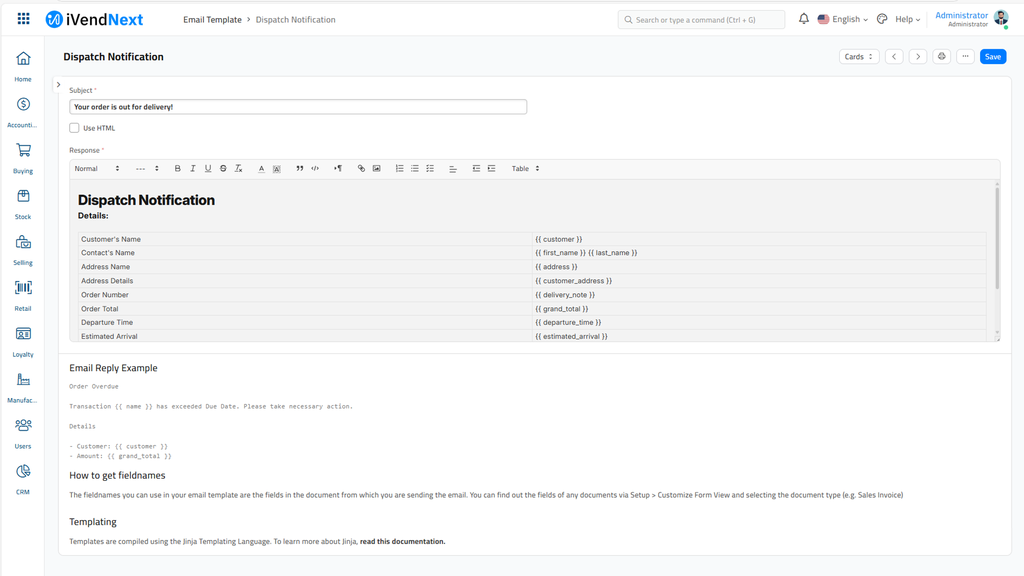Save the email template
The height and width of the screenshot is (576, 1024).
(993, 57)
